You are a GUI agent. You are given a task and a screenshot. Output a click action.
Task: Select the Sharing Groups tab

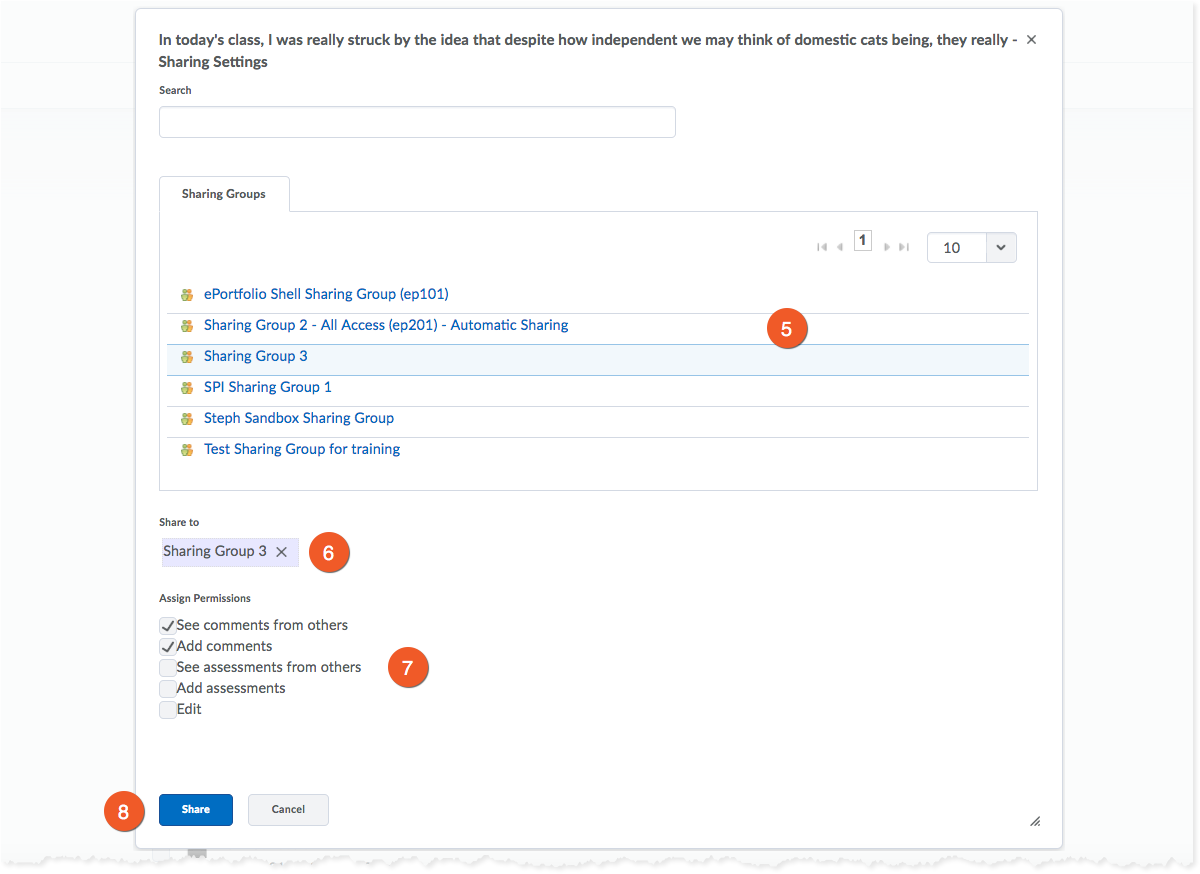point(224,194)
